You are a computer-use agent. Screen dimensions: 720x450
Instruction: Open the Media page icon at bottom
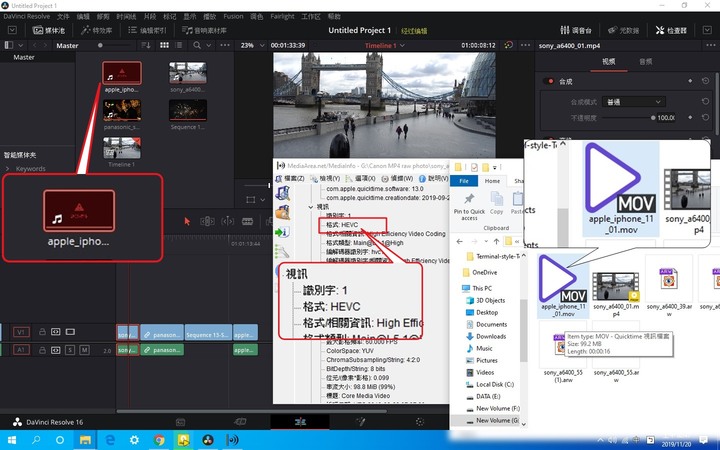[180, 422]
